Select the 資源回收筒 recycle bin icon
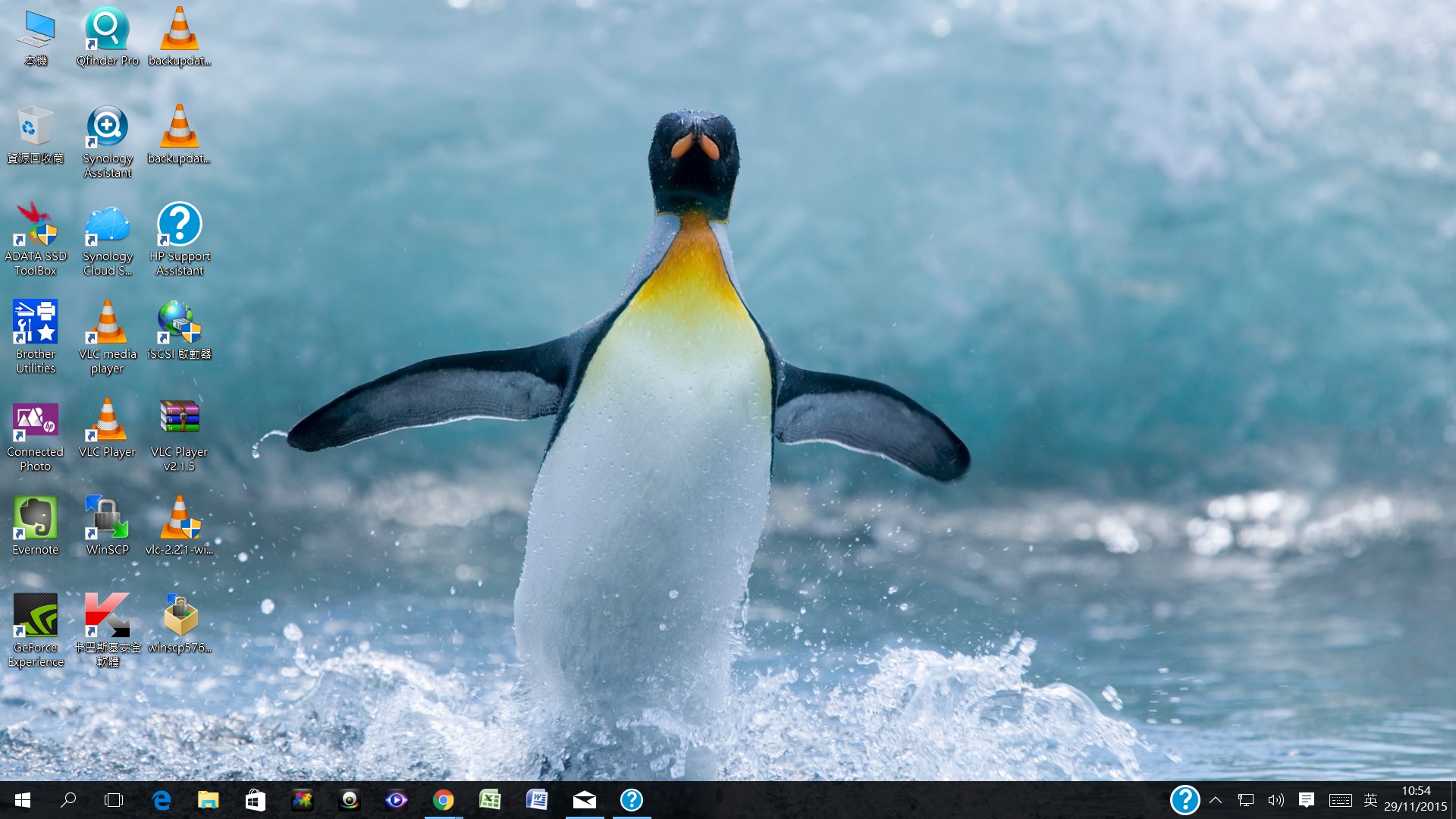 click(x=36, y=135)
